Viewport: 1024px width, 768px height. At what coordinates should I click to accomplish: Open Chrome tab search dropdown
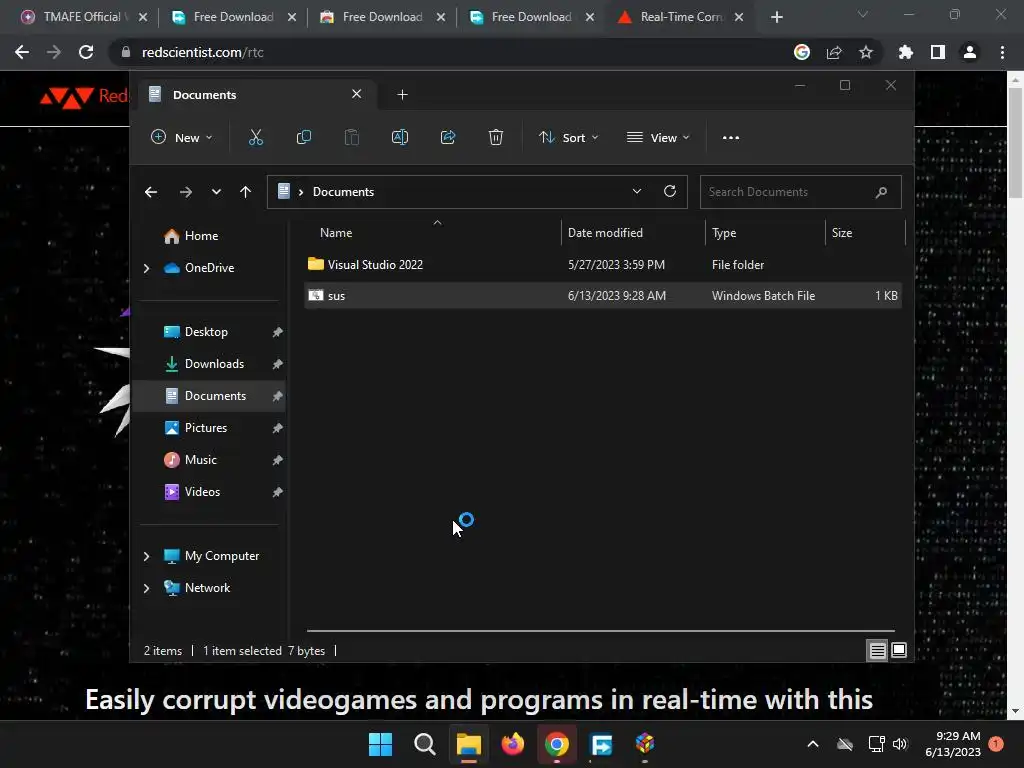[862, 14]
